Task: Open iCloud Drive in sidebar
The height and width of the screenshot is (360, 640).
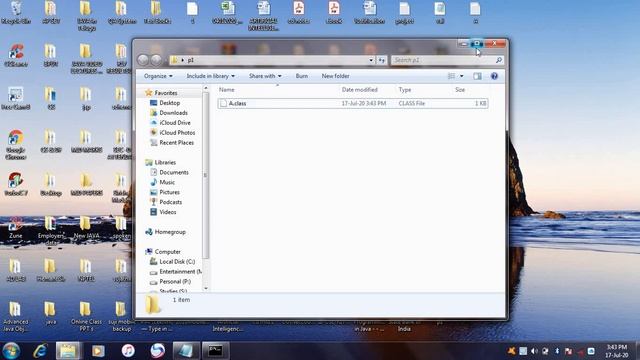Action: tap(175, 122)
